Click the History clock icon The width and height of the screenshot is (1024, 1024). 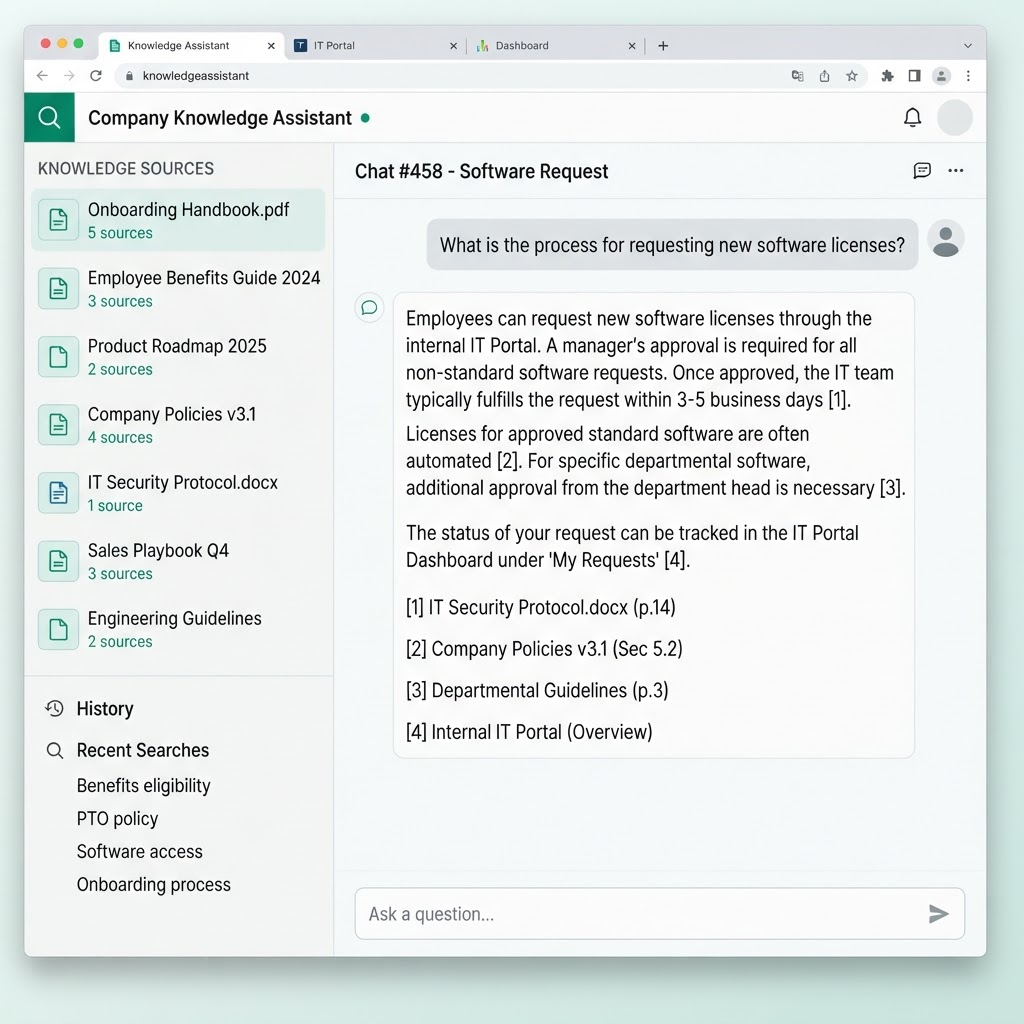pos(55,709)
